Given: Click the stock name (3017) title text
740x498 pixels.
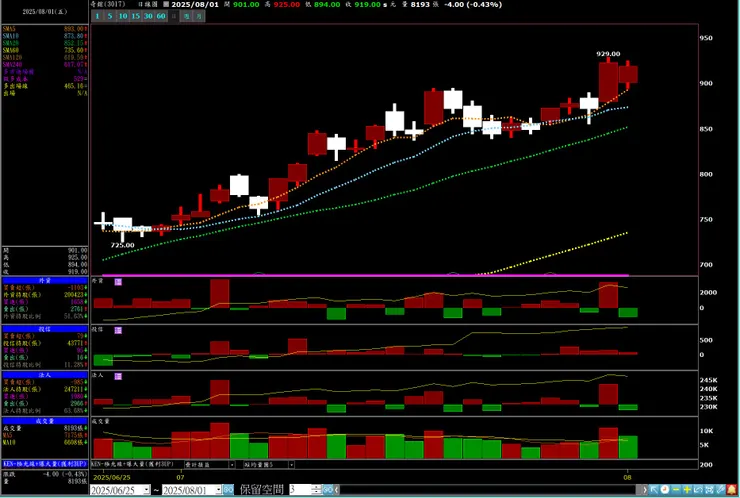Looking at the screenshot, I should (108, 4).
